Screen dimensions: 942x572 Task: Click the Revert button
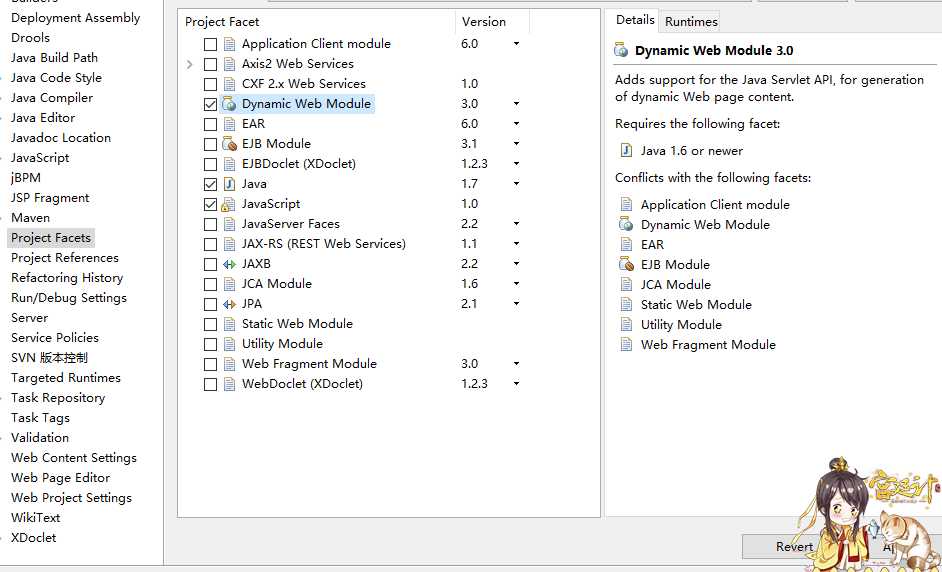point(794,547)
